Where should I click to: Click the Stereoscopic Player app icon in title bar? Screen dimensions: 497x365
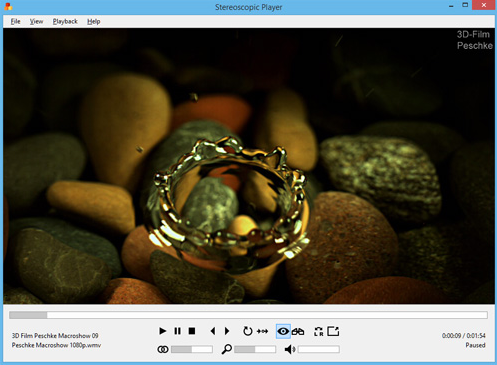[8, 6]
